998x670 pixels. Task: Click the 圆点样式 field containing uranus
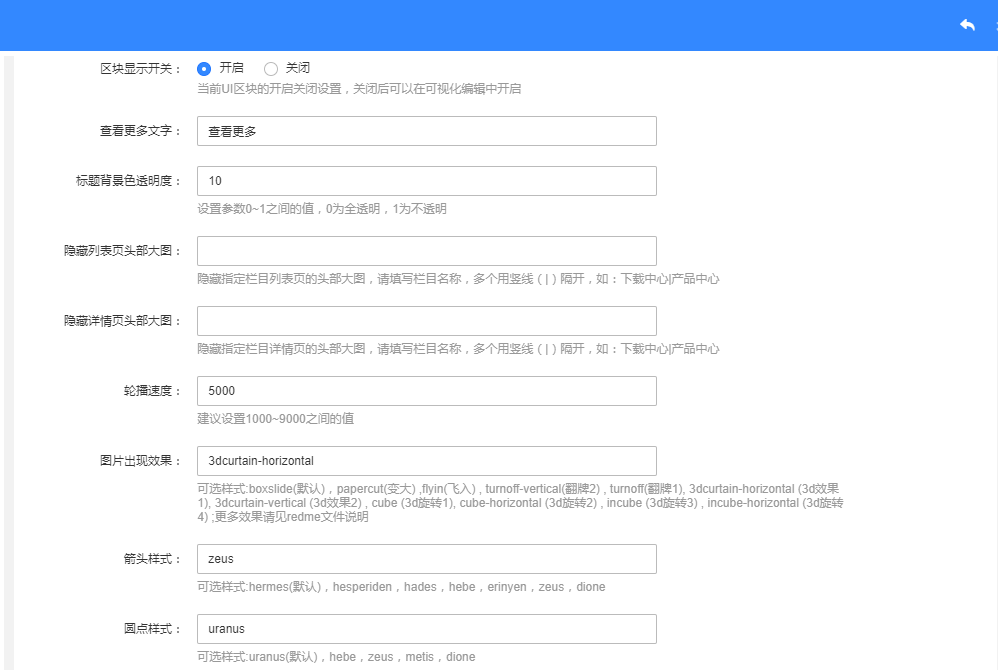coord(426,629)
